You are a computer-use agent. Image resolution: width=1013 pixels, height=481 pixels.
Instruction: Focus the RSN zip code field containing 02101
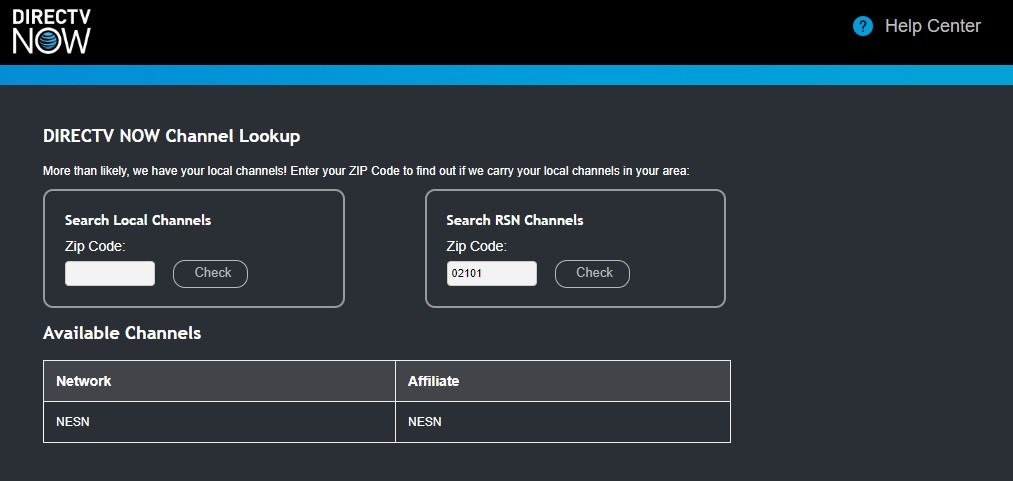[492, 273]
